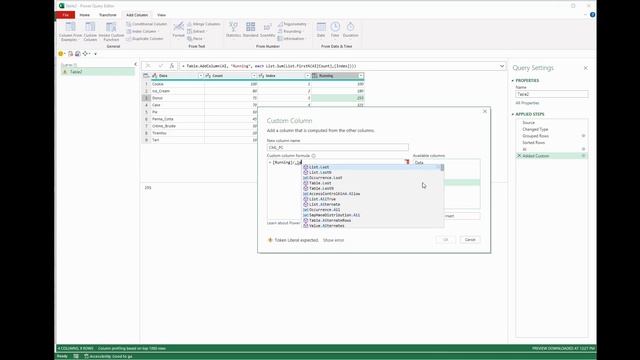
Task: Open the Parse dropdown in ribbon
Action: point(196,39)
